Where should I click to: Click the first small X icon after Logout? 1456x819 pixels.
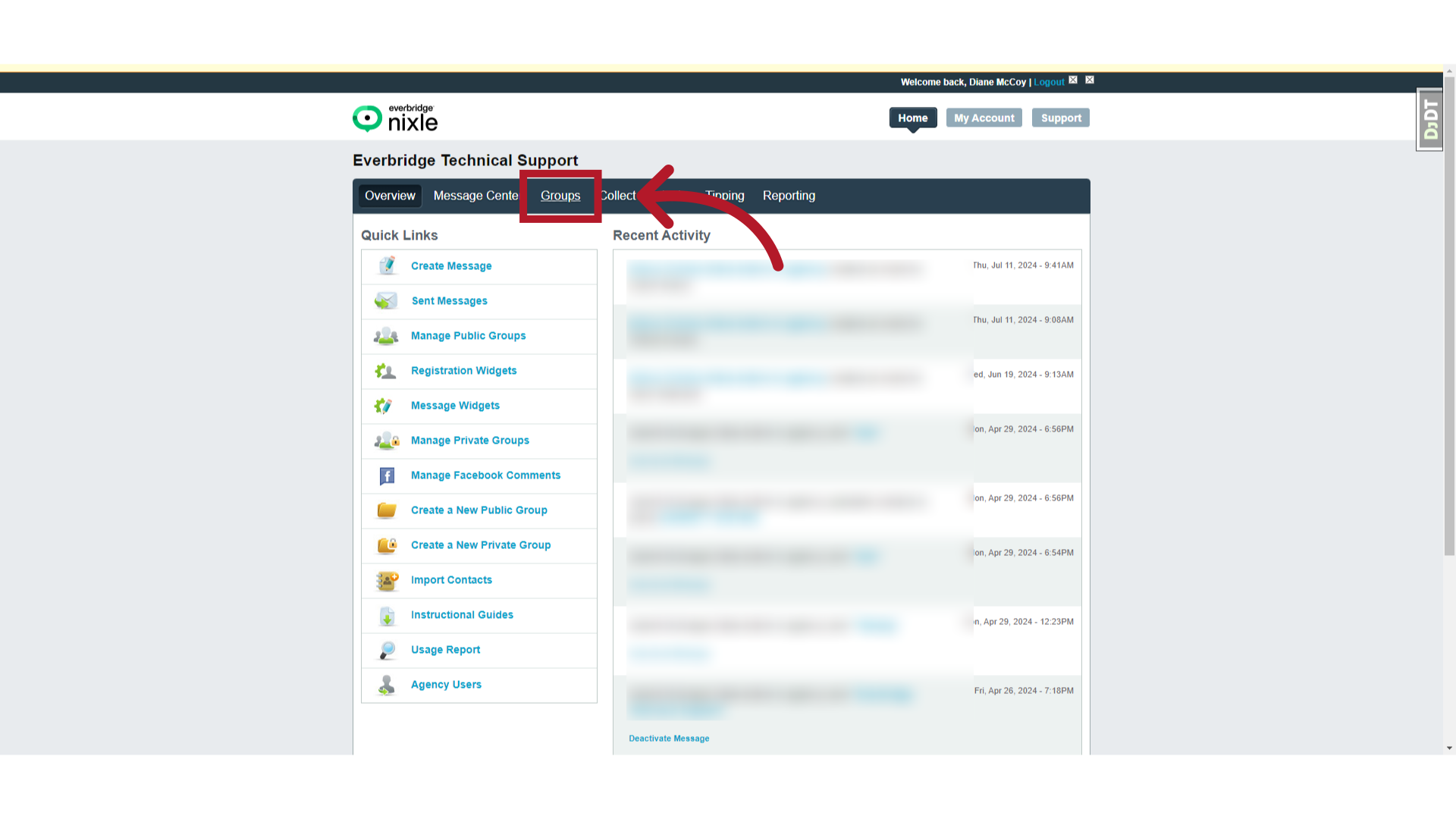tap(1073, 80)
